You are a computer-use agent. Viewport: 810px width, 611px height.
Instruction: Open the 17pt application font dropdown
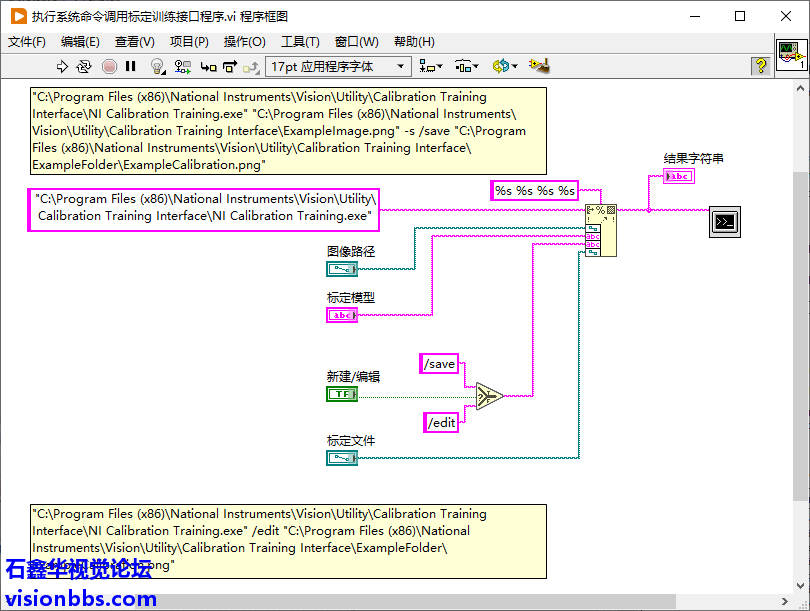[338, 67]
